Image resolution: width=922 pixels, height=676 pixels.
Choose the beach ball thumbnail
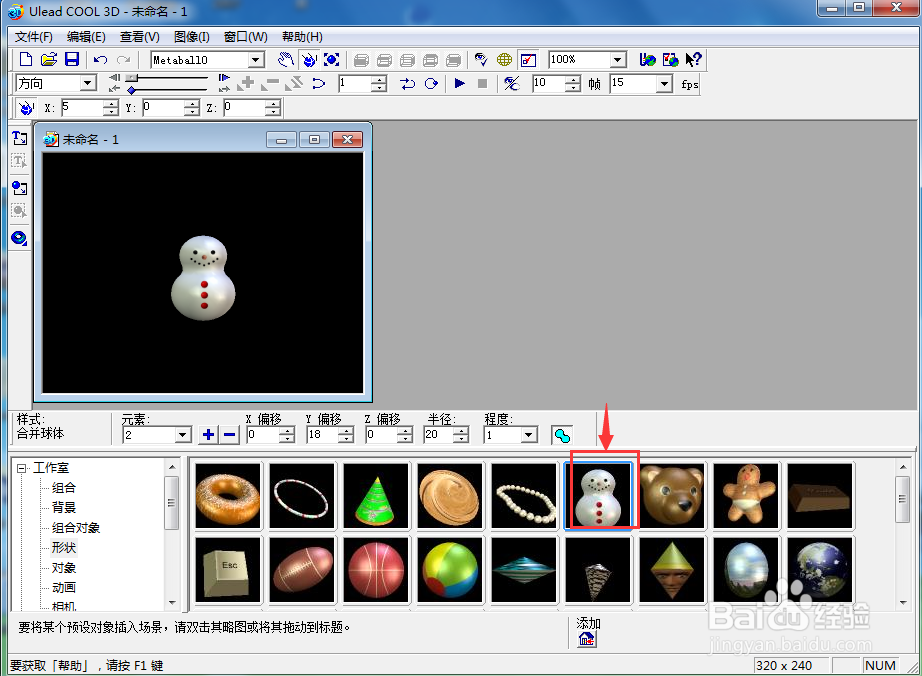(x=450, y=570)
